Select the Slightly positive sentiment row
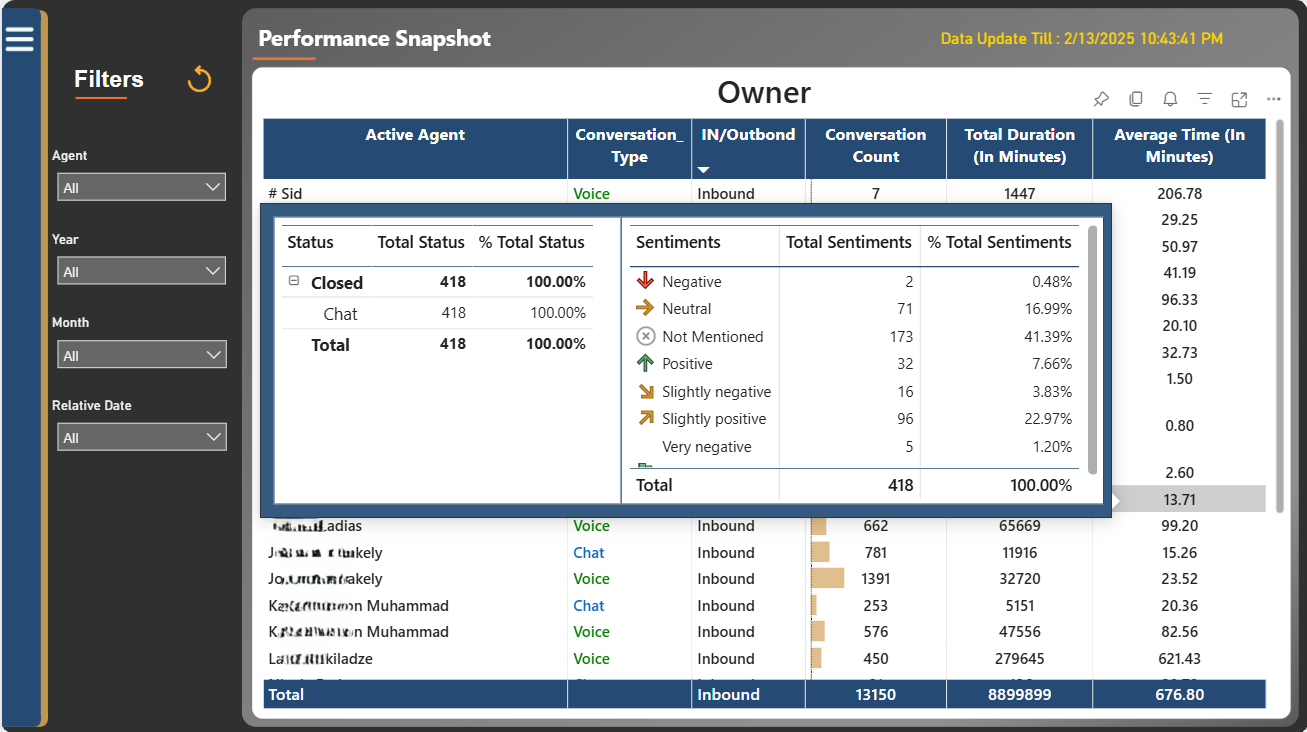Screen dimensions: 1307x732 coord(854,419)
